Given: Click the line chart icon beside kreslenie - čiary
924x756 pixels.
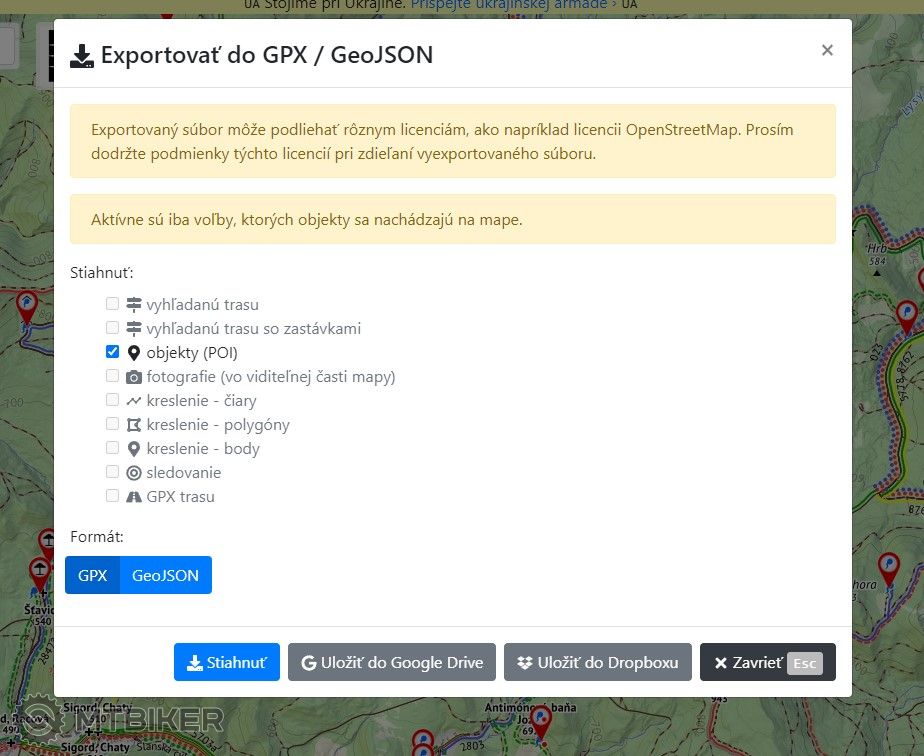Looking at the screenshot, I should (134, 401).
